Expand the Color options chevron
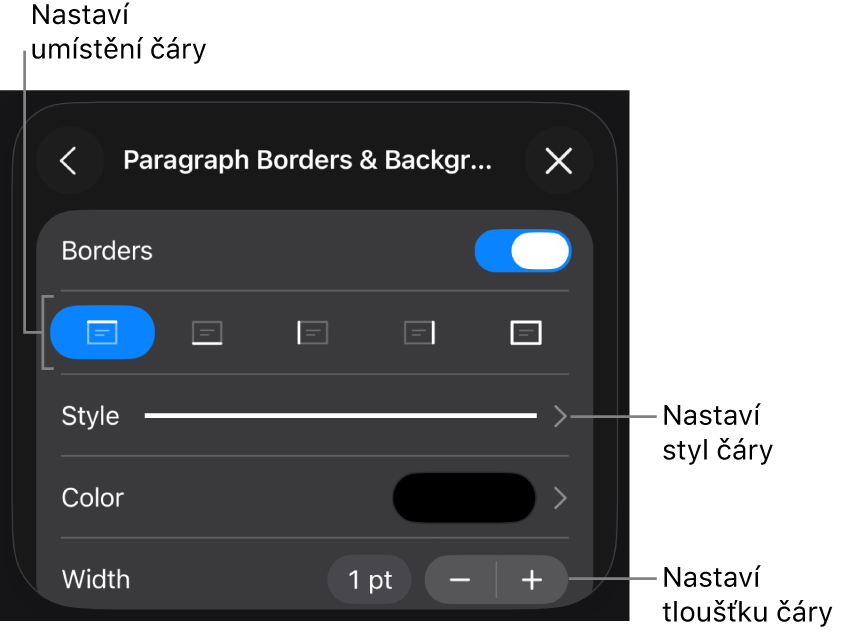This screenshot has width=849, height=630. coord(560,498)
